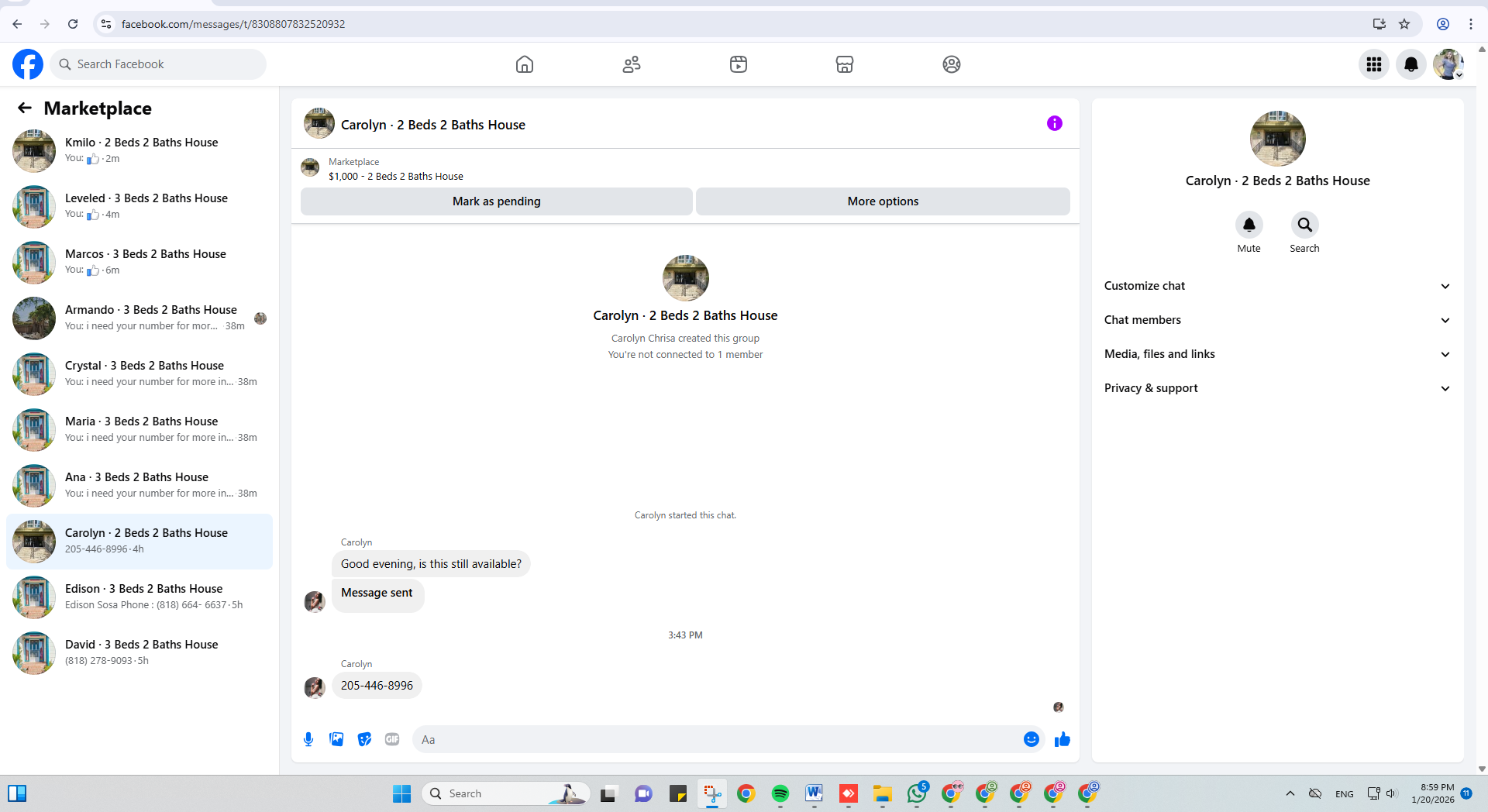Expand the Privacy & support section

(1278, 388)
